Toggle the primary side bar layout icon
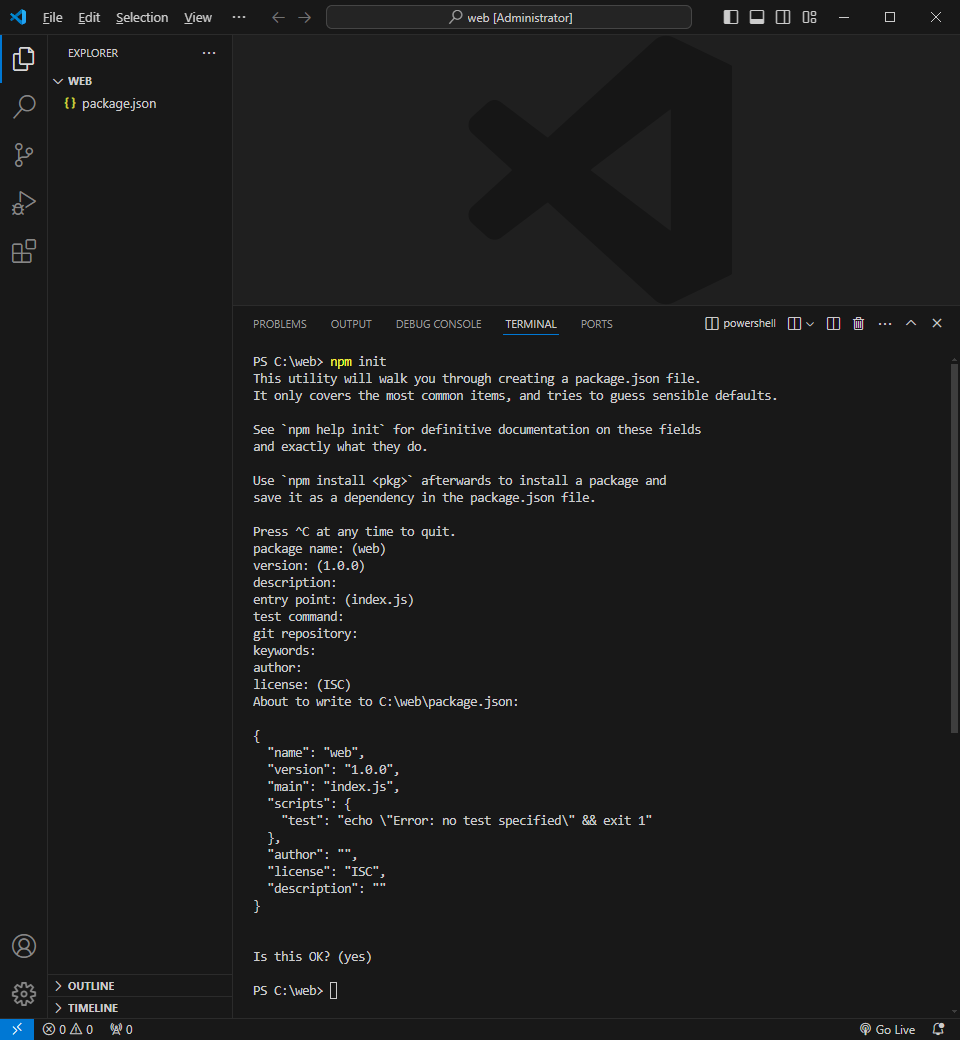This screenshot has width=960, height=1040. pyautogui.click(x=730, y=17)
